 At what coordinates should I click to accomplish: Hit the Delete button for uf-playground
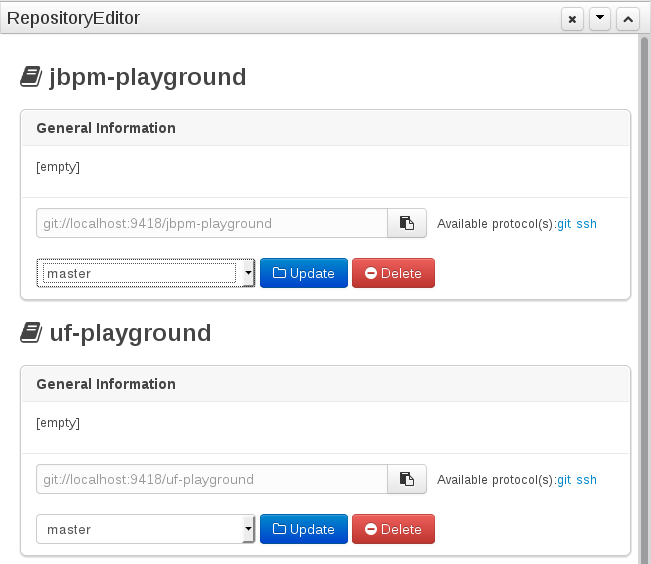[393, 529]
